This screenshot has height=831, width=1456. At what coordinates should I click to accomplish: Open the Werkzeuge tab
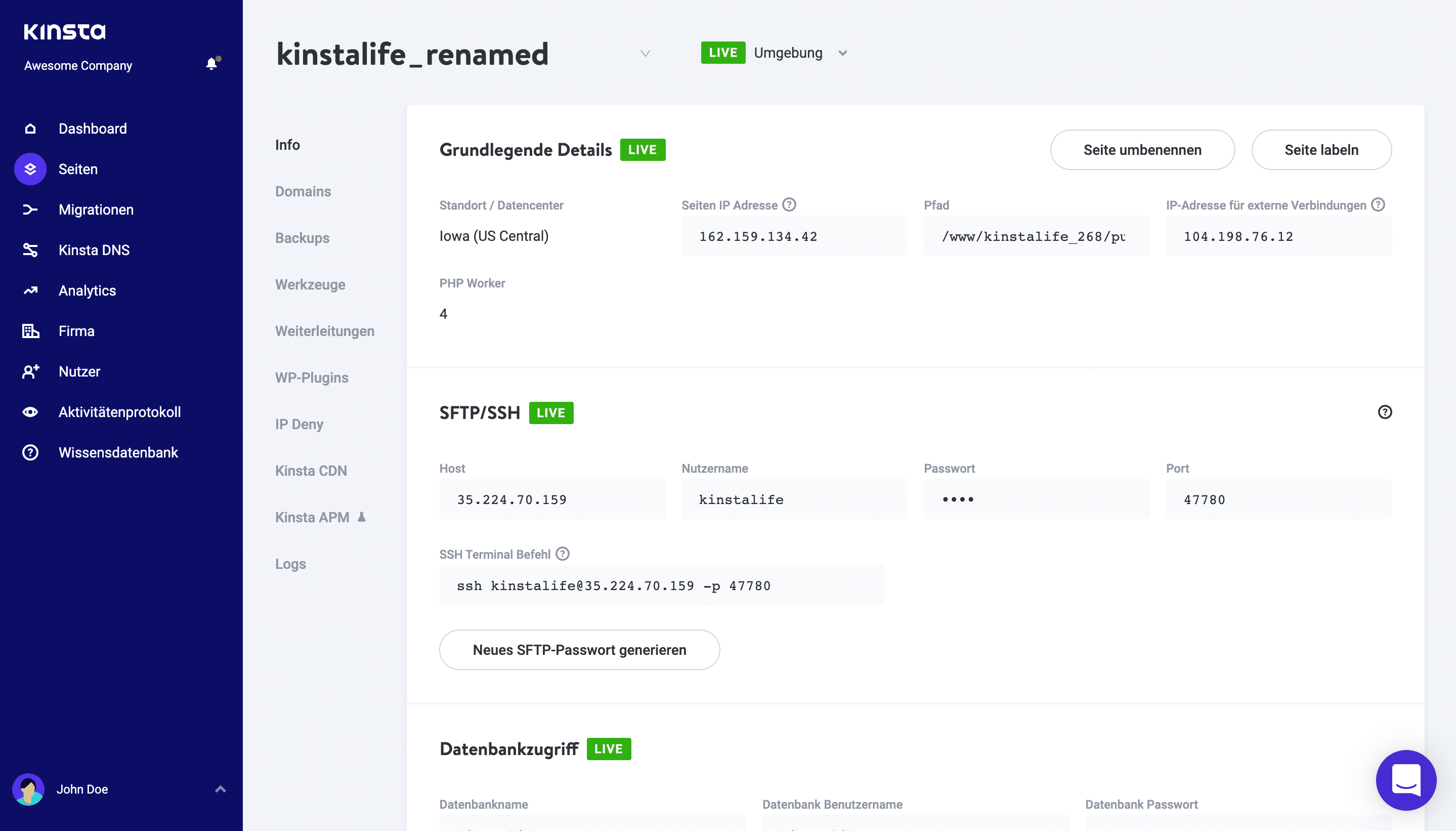click(310, 284)
